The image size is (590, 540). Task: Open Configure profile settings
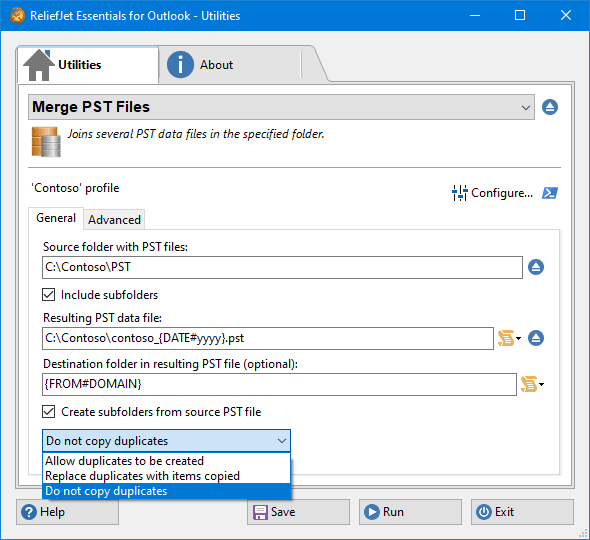point(493,193)
